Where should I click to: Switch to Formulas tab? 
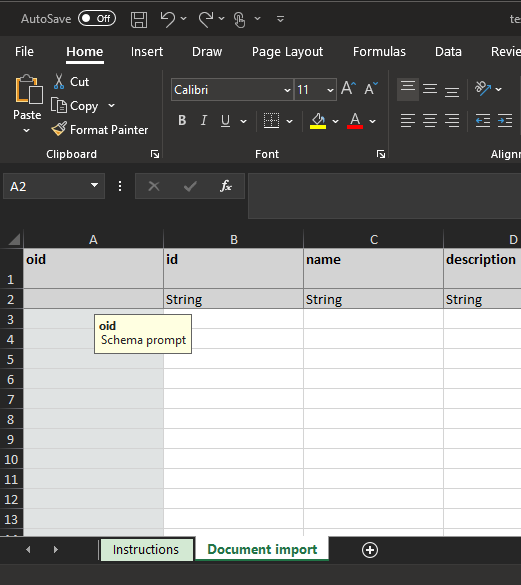pos(379,51)
